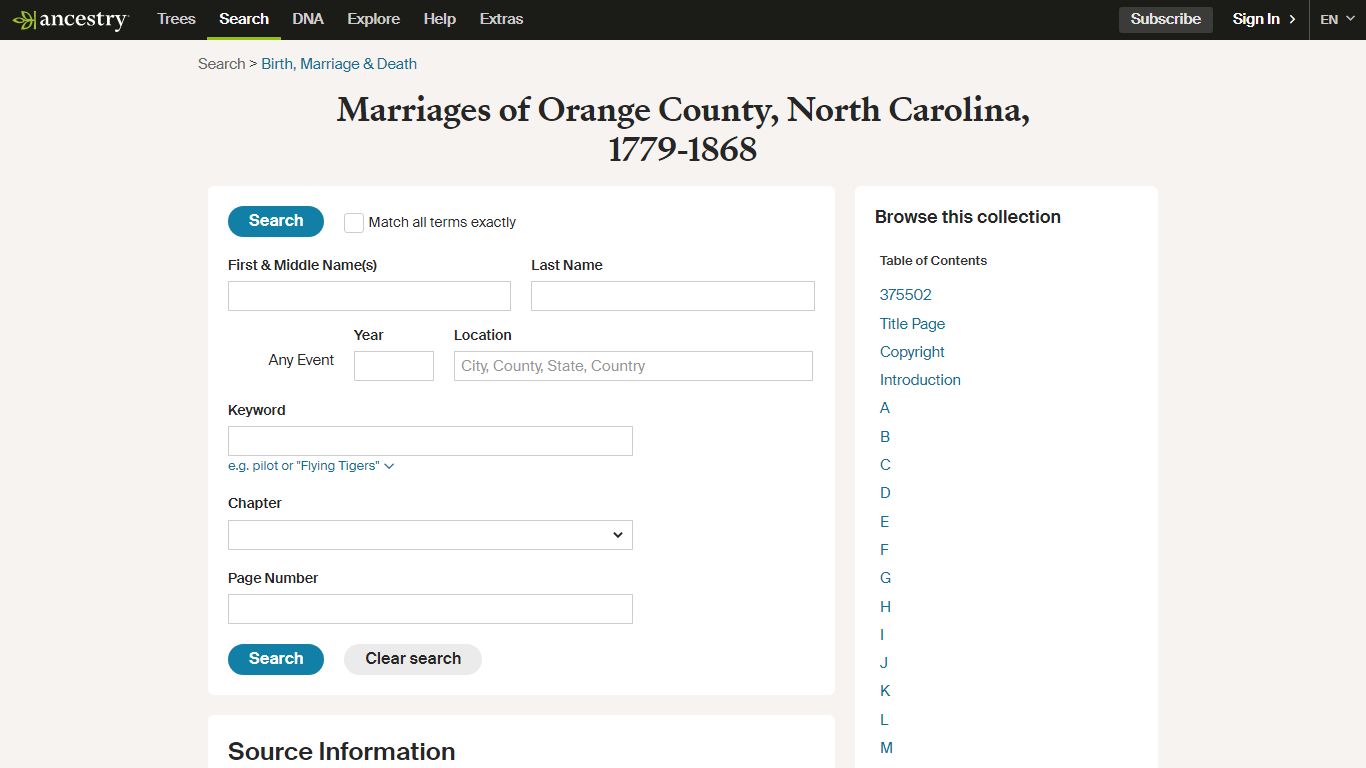Open 375502 in table of contents
The image size is (1366, 768).
coord(906,295)
